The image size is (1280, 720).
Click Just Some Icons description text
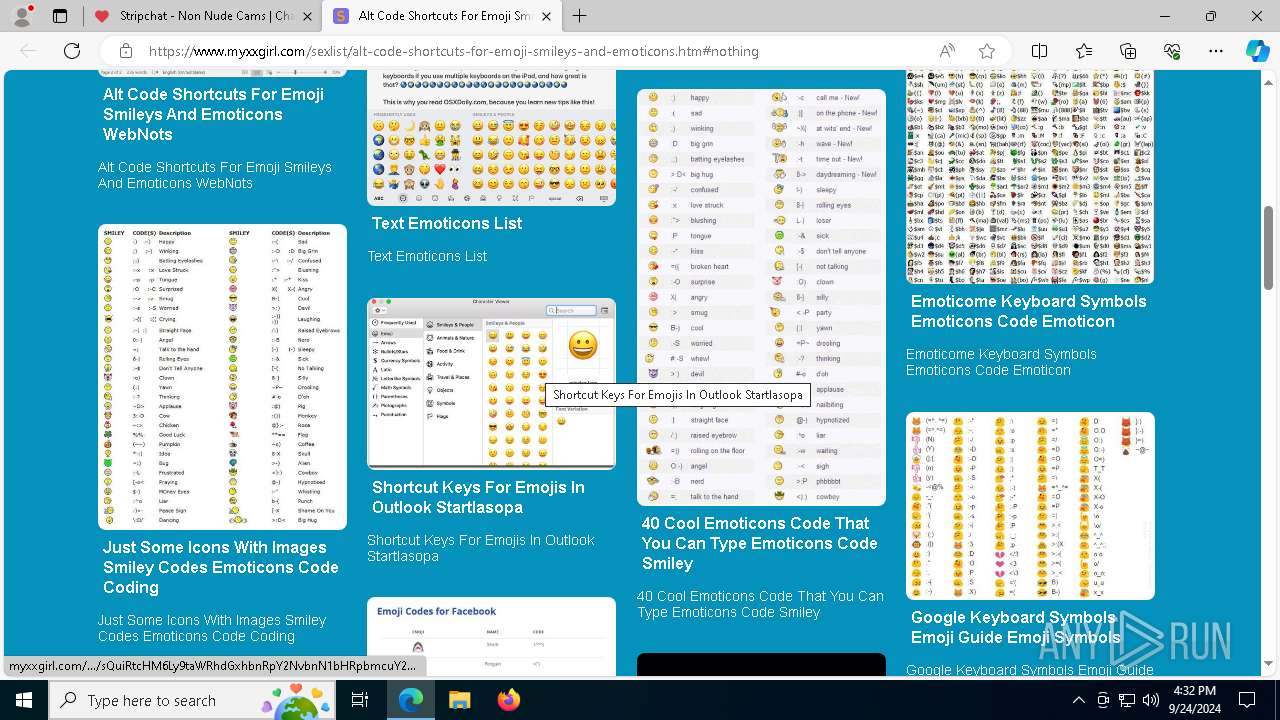(212, 628)
